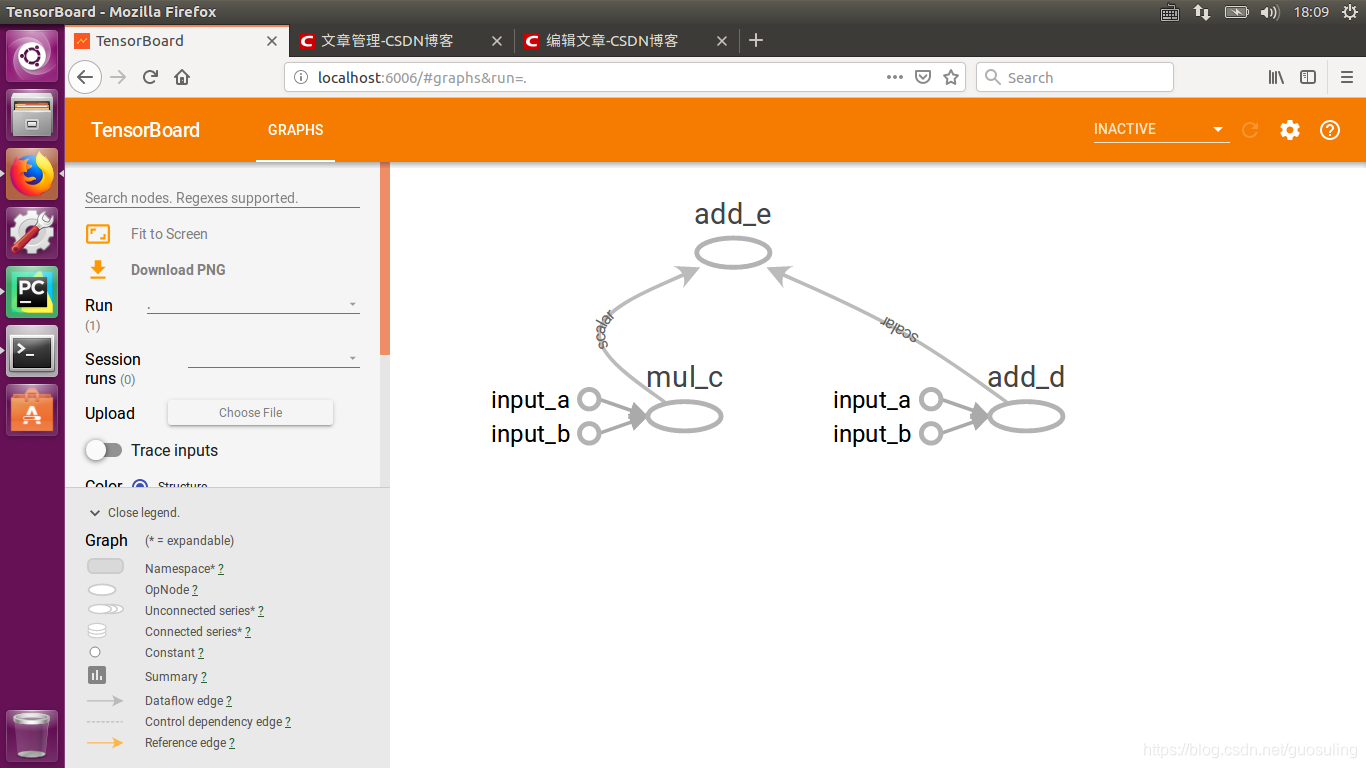This screenshot has height=768, width=1366.
Task: Reload the current page
Action: [x=150, y=77]
